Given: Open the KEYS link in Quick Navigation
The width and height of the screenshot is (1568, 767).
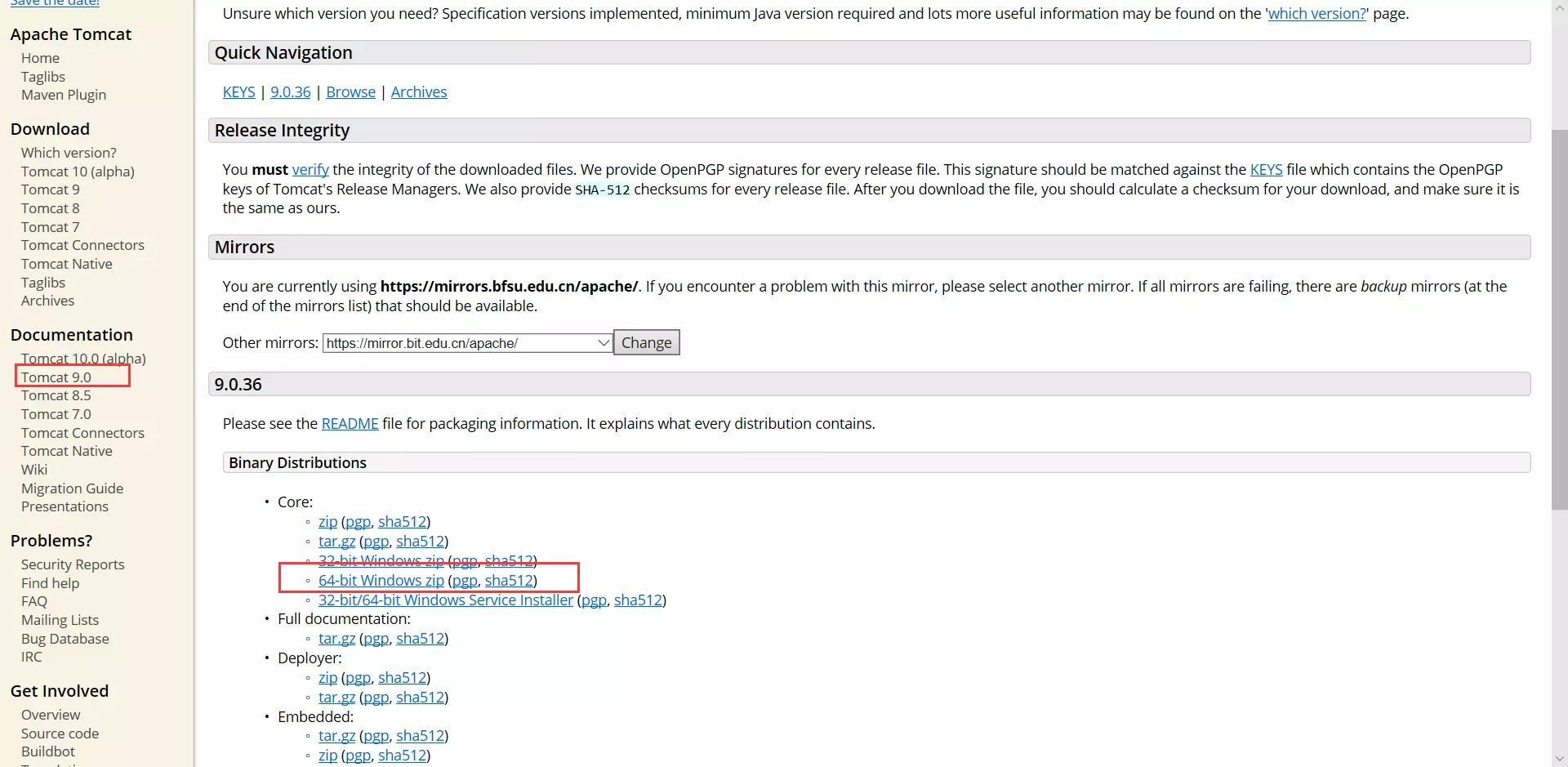Looking at the screenshot, I should click(238, 92).
